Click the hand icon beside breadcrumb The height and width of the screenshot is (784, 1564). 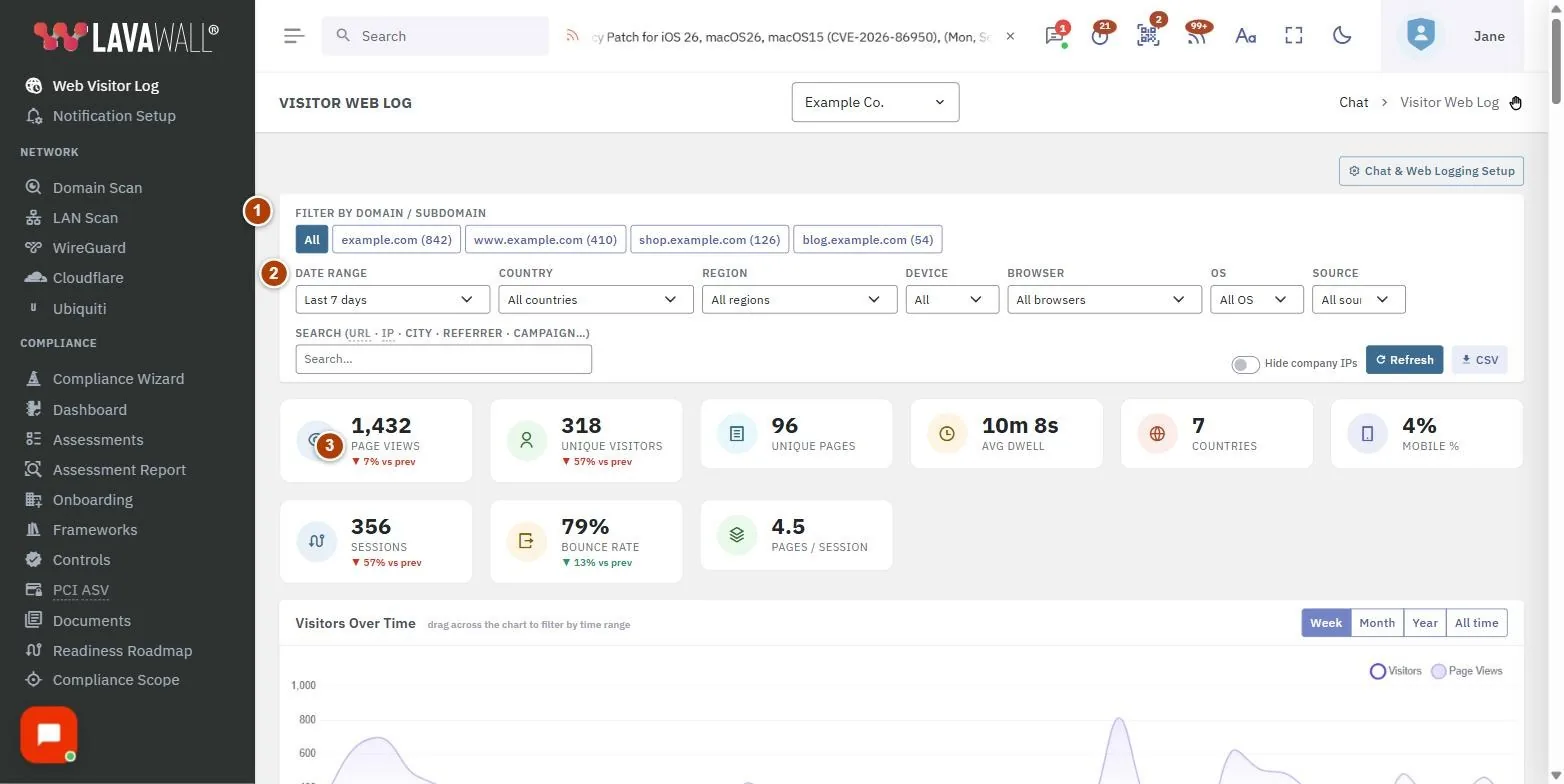pyautogui.click(x=1516, y=102)
